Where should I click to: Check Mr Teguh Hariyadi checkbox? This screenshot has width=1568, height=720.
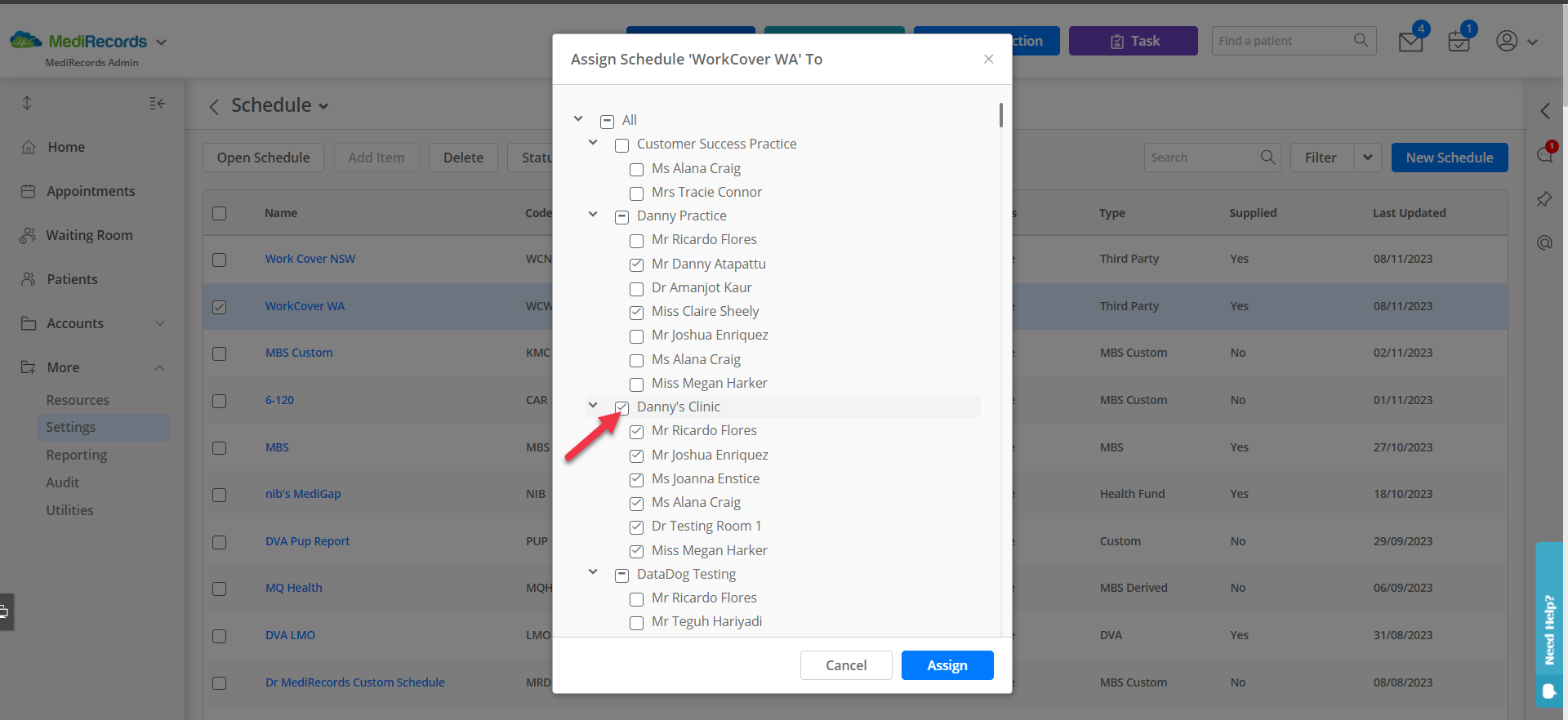pos(636,623)
